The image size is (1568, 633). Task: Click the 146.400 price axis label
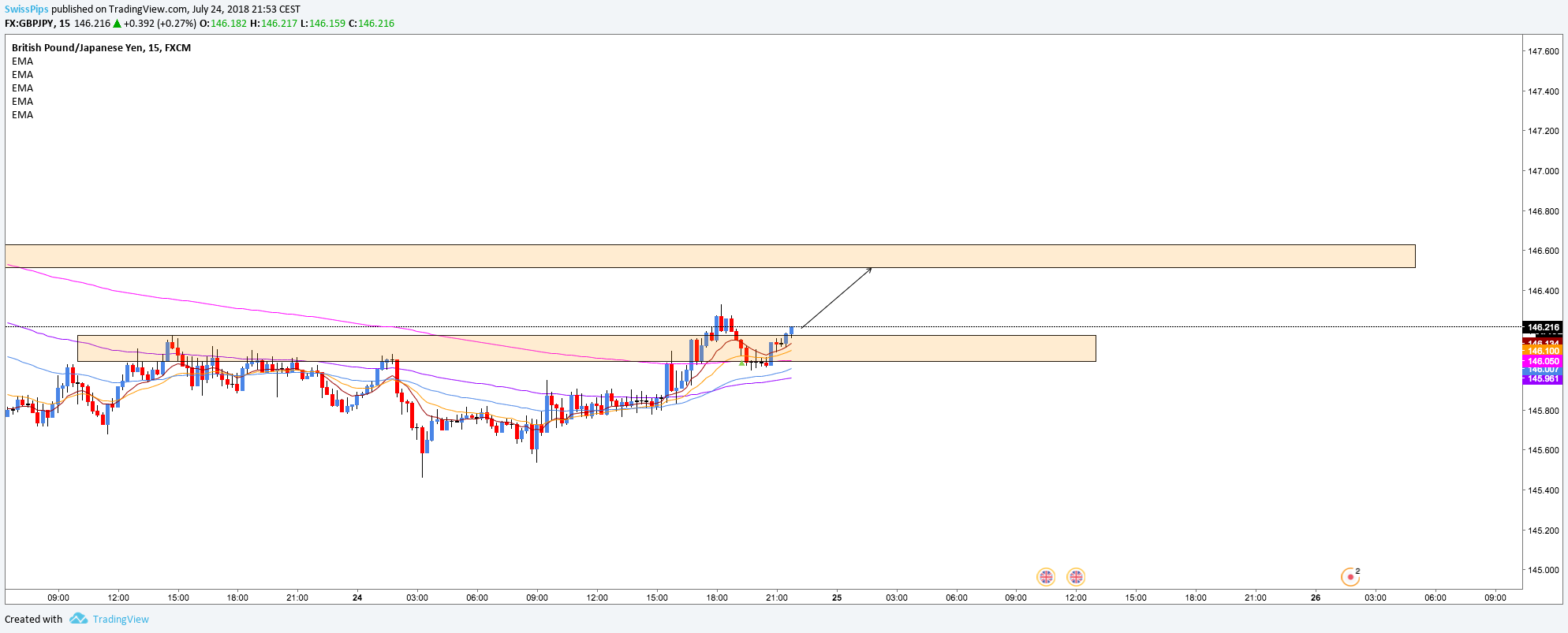[1544, 291]
